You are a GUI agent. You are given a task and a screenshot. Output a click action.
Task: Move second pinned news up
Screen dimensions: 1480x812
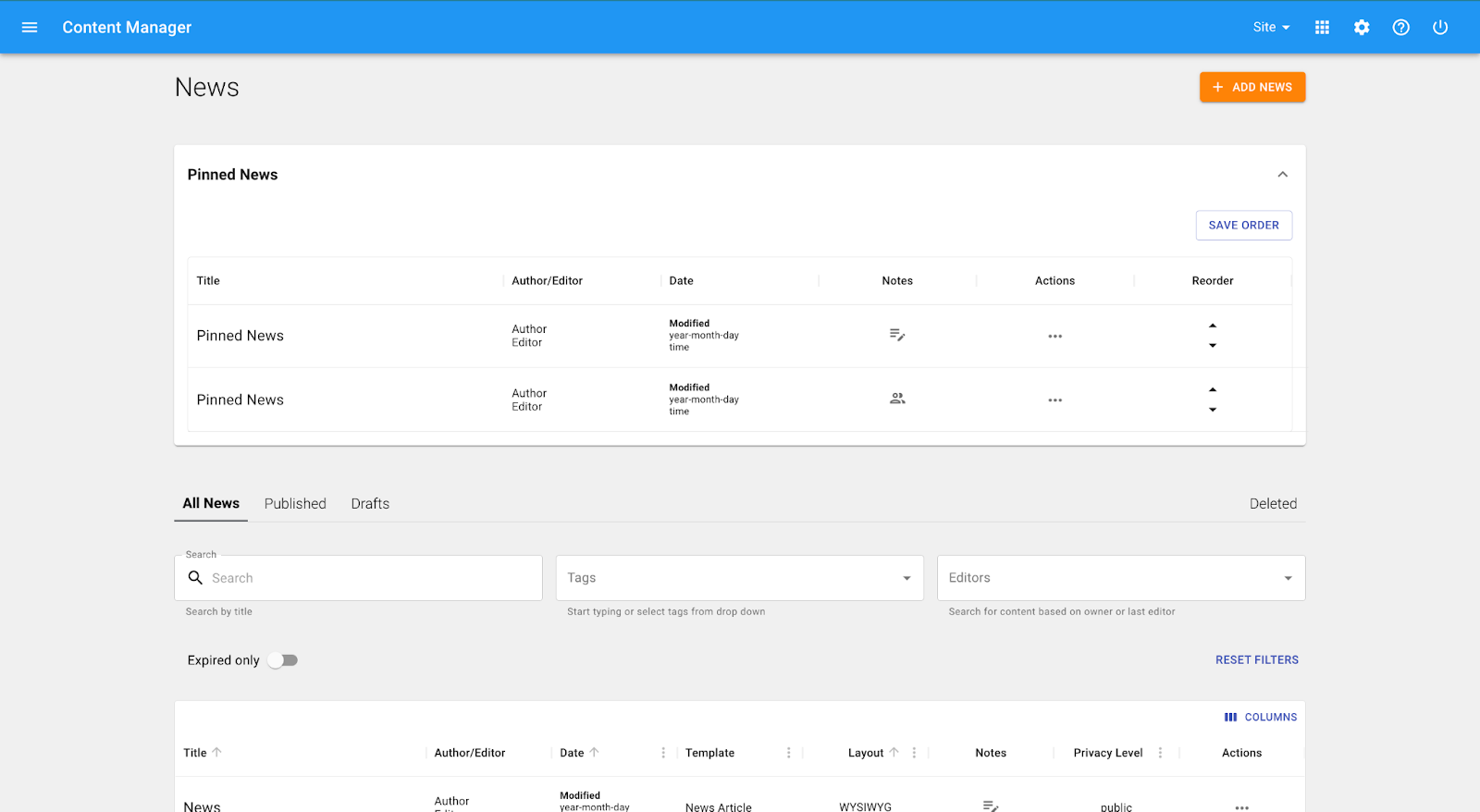tap(1213, 389)
